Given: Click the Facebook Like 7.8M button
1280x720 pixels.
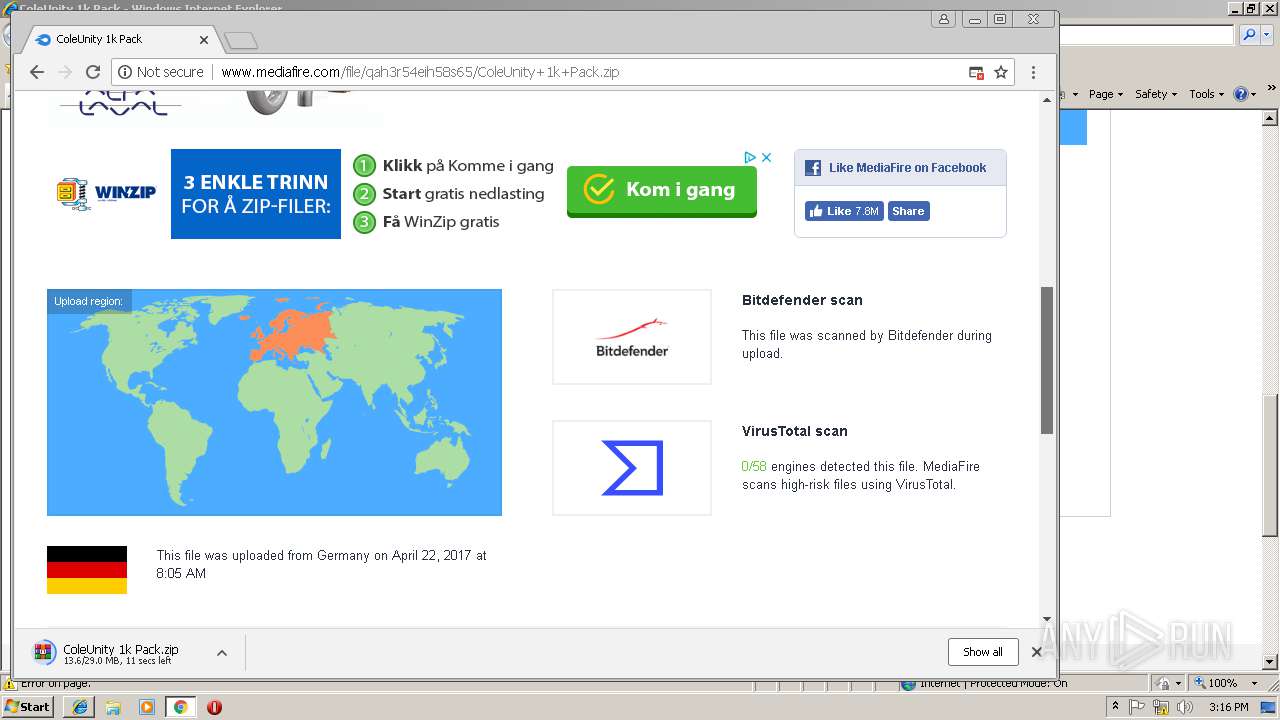Looking at the screenshot, I should 844,211.
